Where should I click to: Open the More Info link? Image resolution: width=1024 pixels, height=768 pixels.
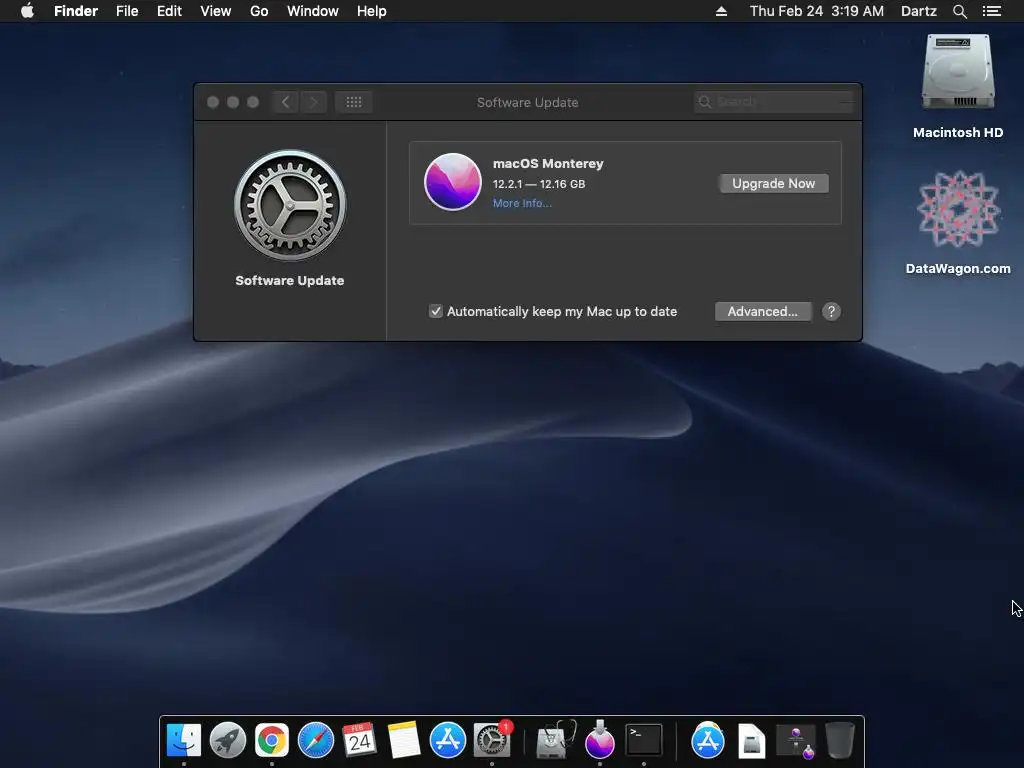click(522, 203)
